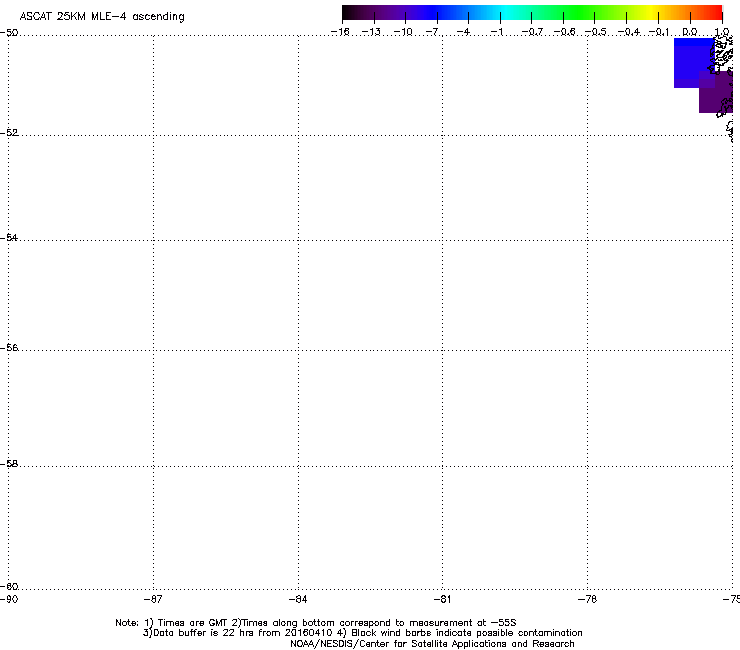Click the '-16' color scale label
Screen dimensions: 740x650
[340, 32]
